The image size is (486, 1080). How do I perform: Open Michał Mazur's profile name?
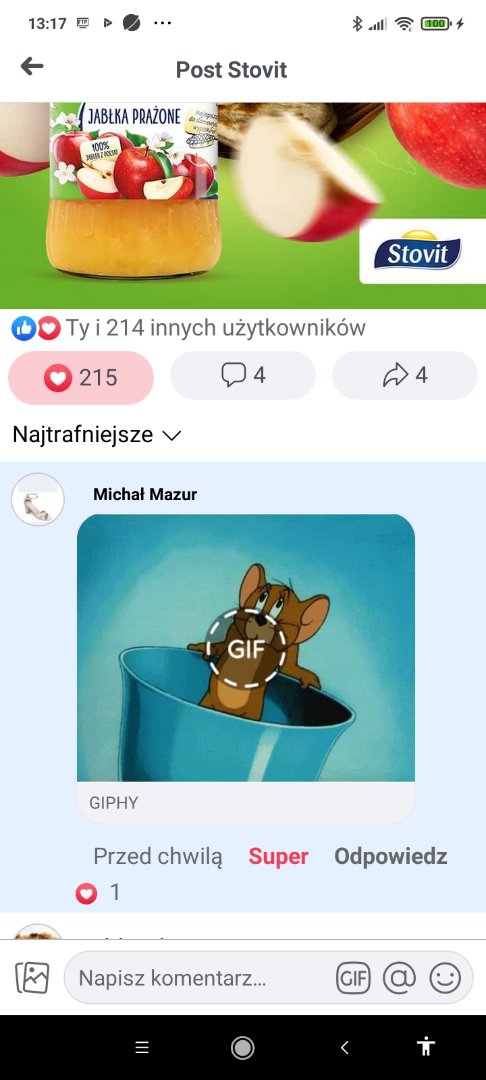(x=145, y=494)
